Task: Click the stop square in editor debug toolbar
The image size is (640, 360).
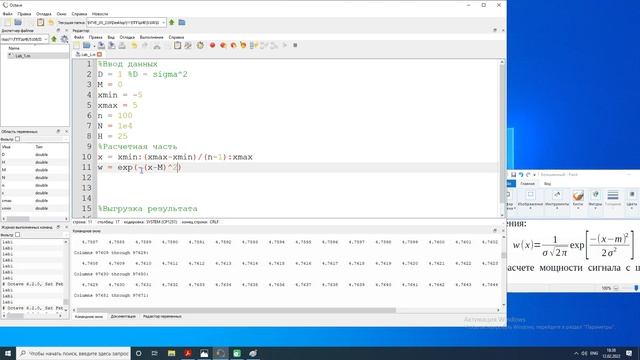Action: click(295, 45)
